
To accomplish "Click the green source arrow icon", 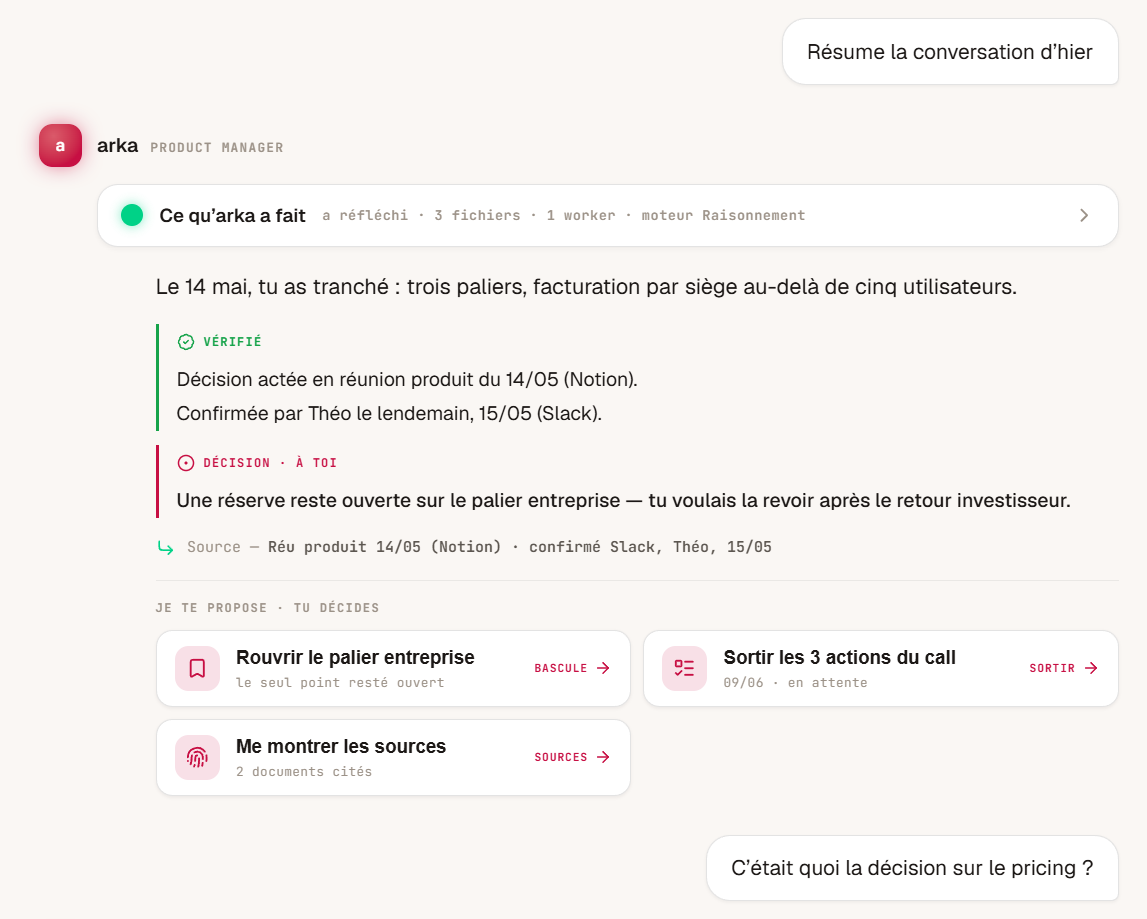I will point(166,547).
